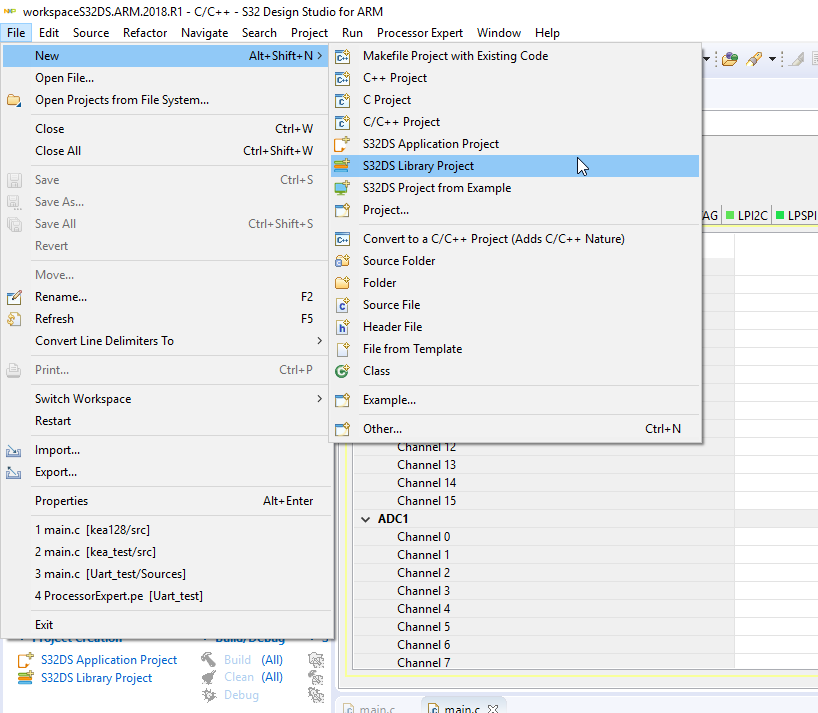Open the Processor Expert menu
Screen dimensions: 818x713
tap(420, 33)
